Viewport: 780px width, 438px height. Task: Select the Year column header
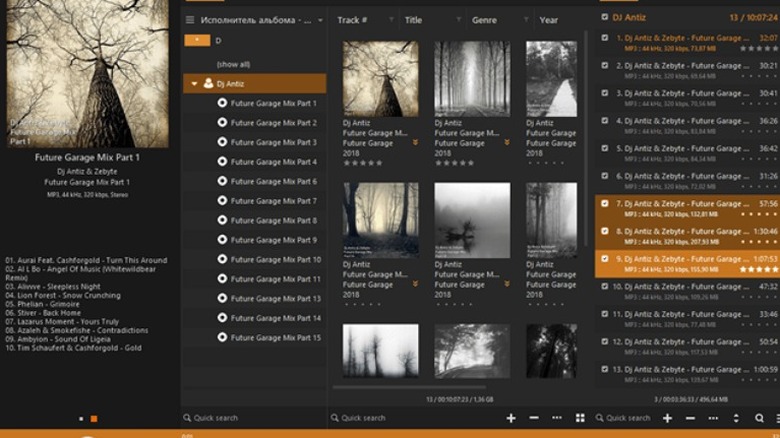[549, 20]
